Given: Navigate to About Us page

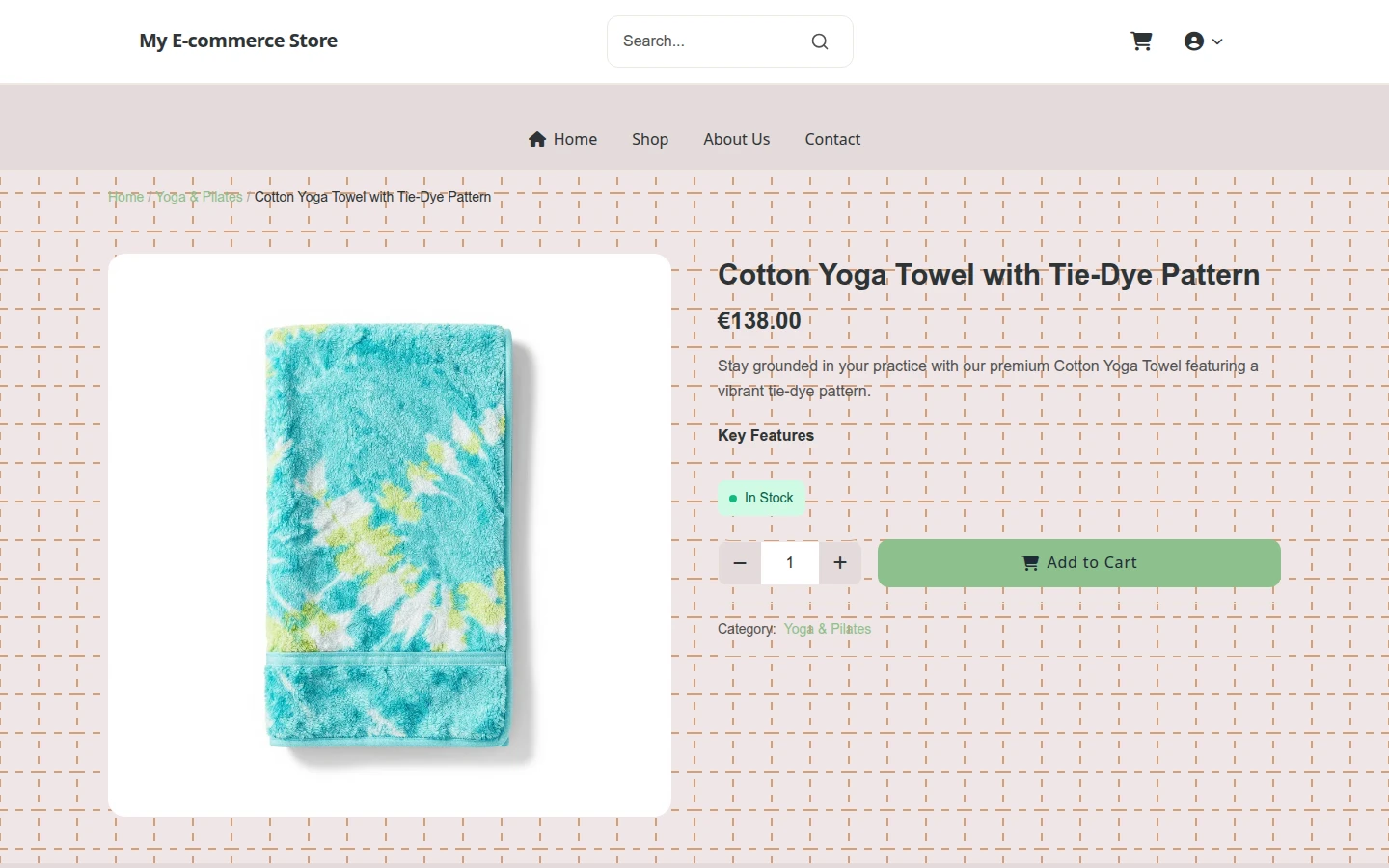Looking at the screenshot, I should (x=737, y=139).
